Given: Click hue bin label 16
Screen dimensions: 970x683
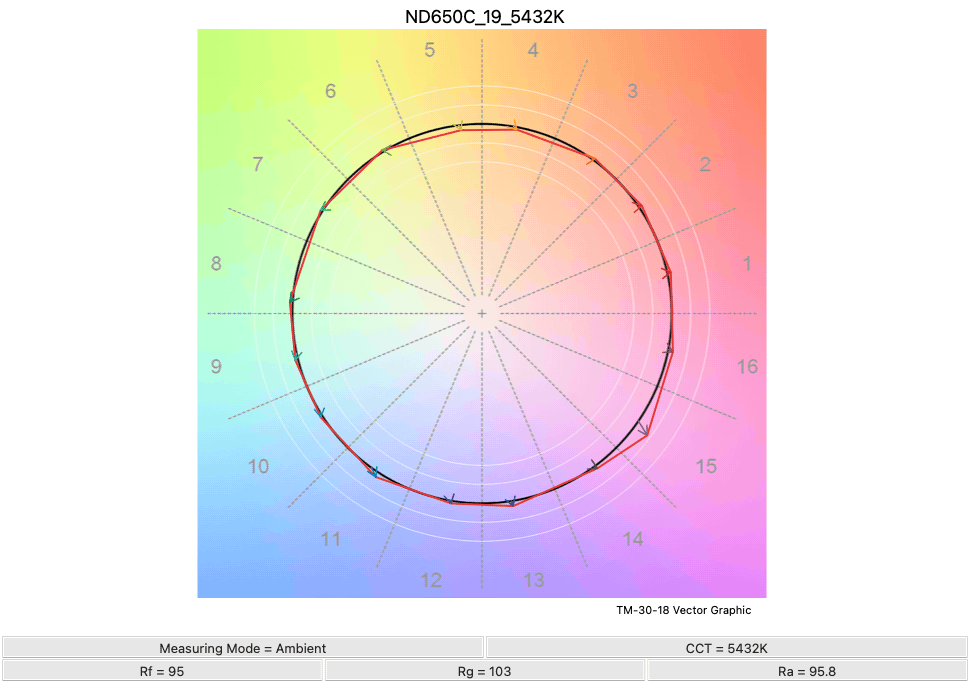Looking at the screenshot, I should point(747,366).
